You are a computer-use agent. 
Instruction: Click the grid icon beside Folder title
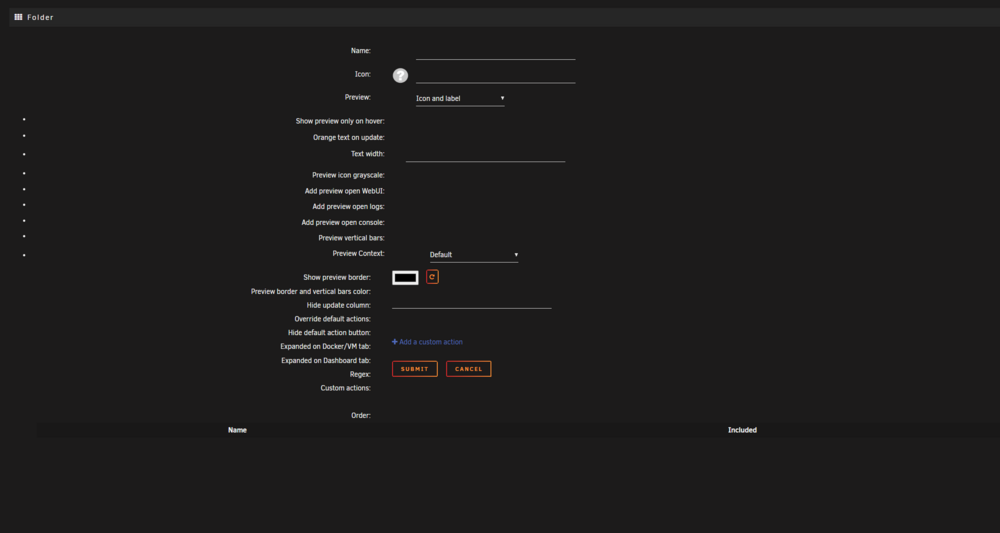click(18, 17)
